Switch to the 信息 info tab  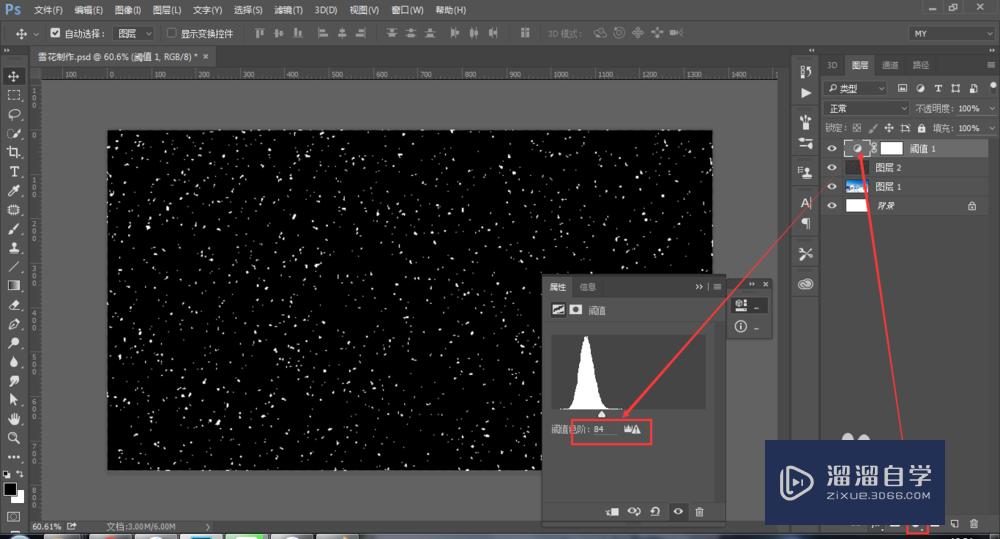[x=587, y=287]
